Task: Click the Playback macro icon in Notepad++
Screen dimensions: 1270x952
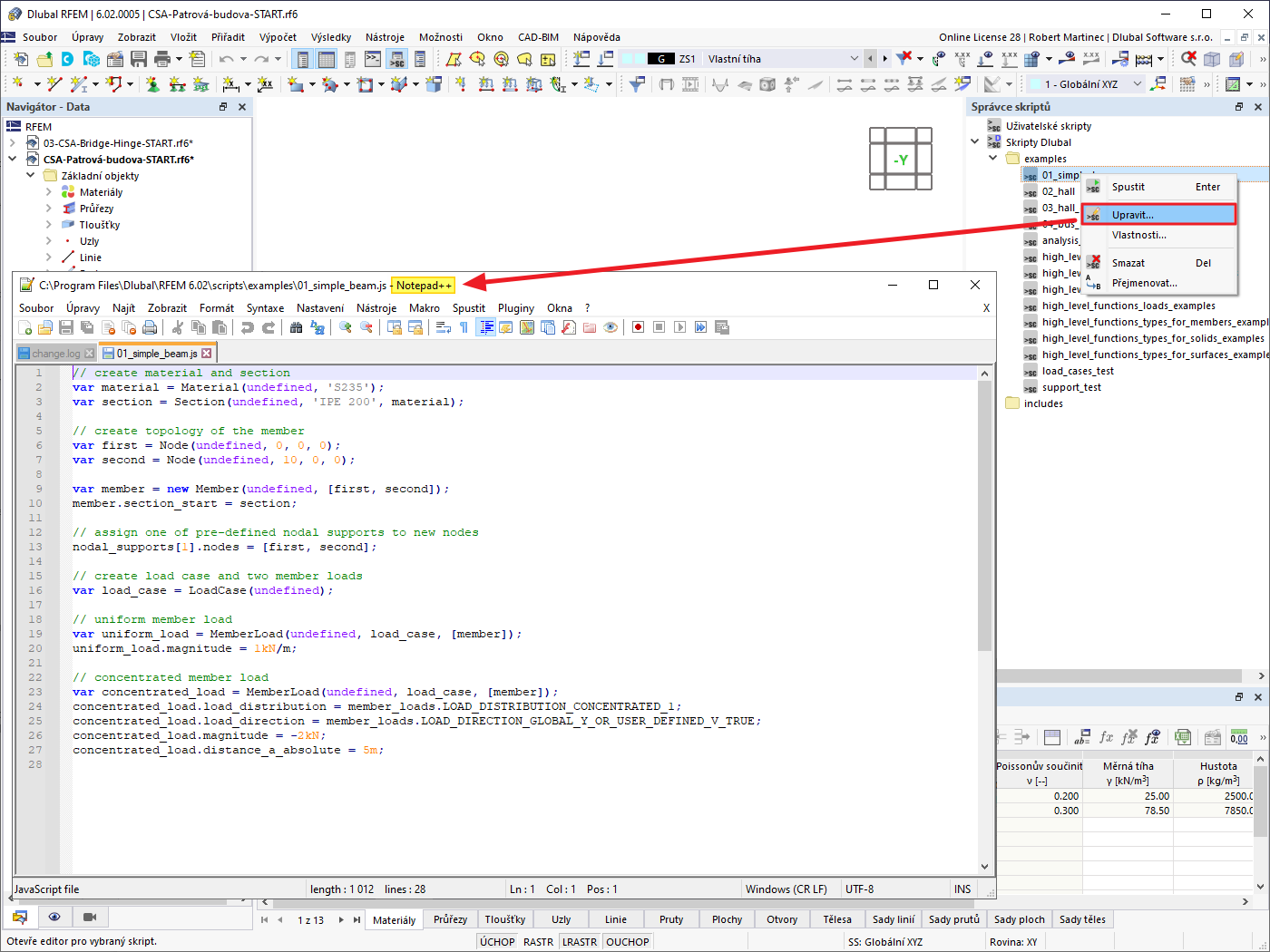Action: pos(680,327)
